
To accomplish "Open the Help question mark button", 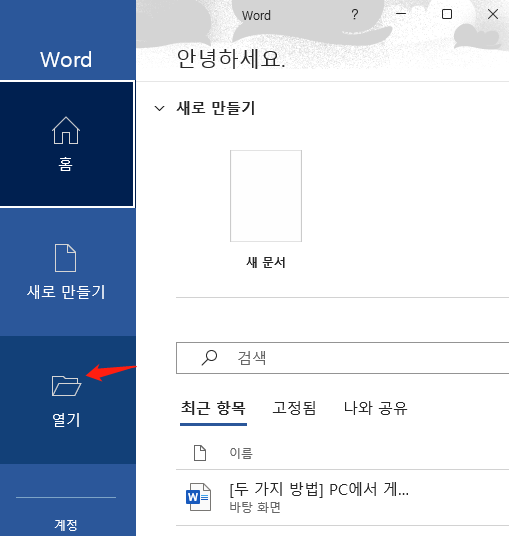I will point(355,14).
